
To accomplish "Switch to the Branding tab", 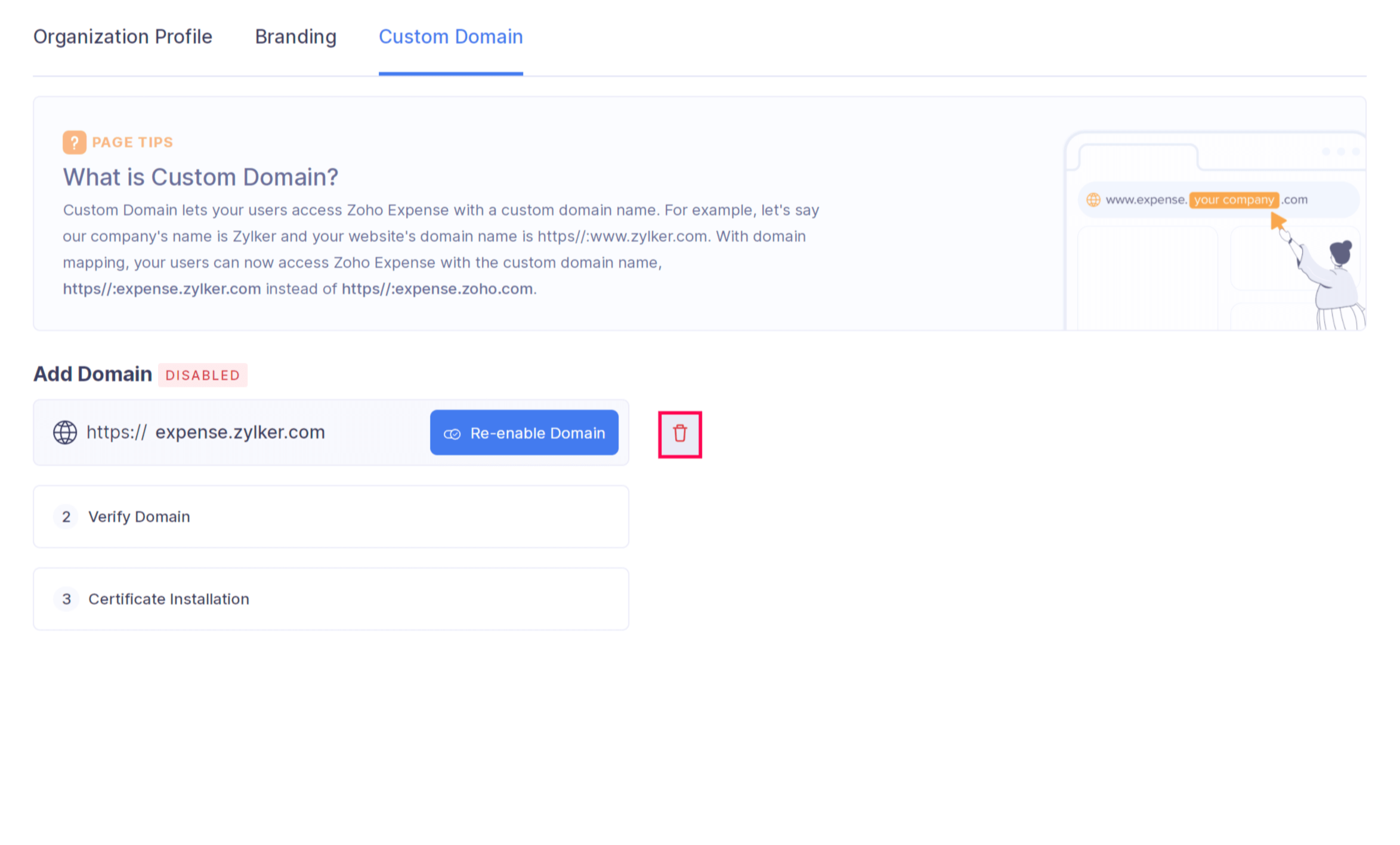I will pyautogui.click(x=295, y=37).
